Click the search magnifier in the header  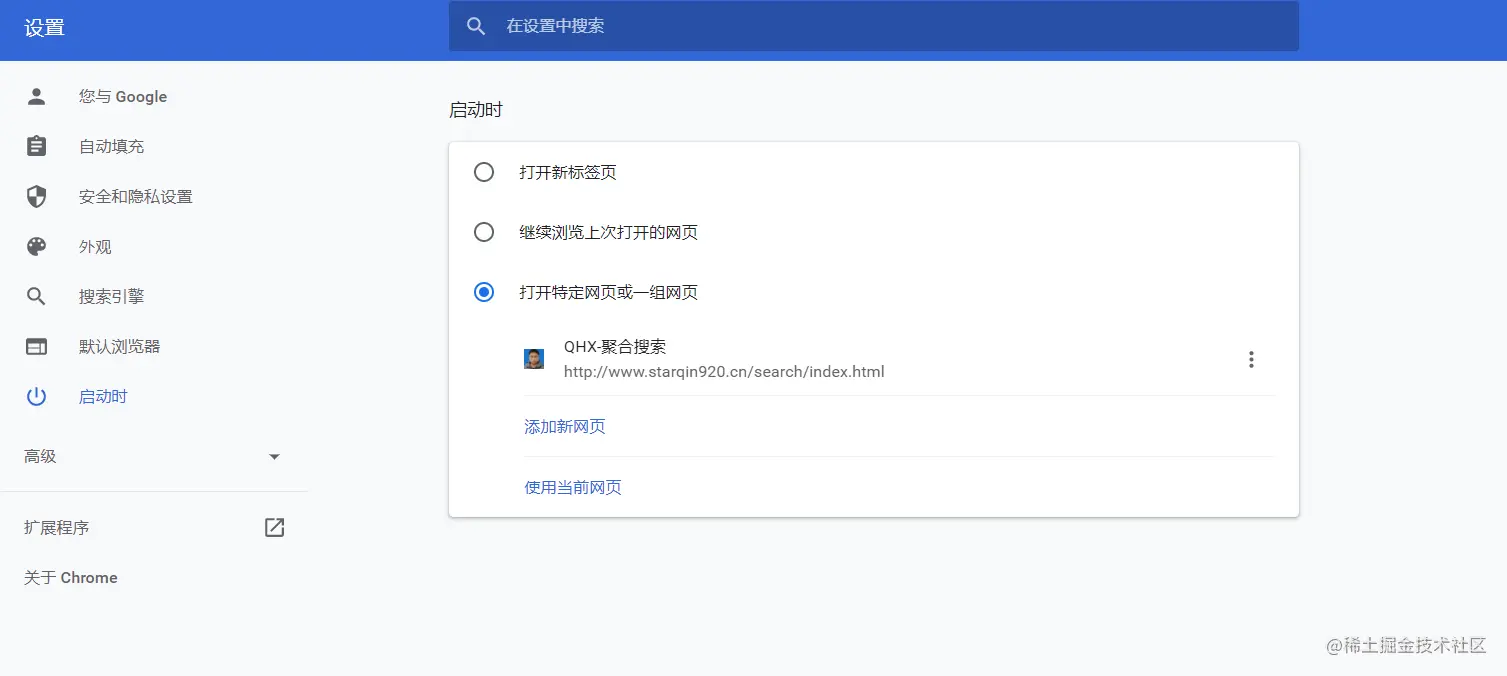click(476, 26)
